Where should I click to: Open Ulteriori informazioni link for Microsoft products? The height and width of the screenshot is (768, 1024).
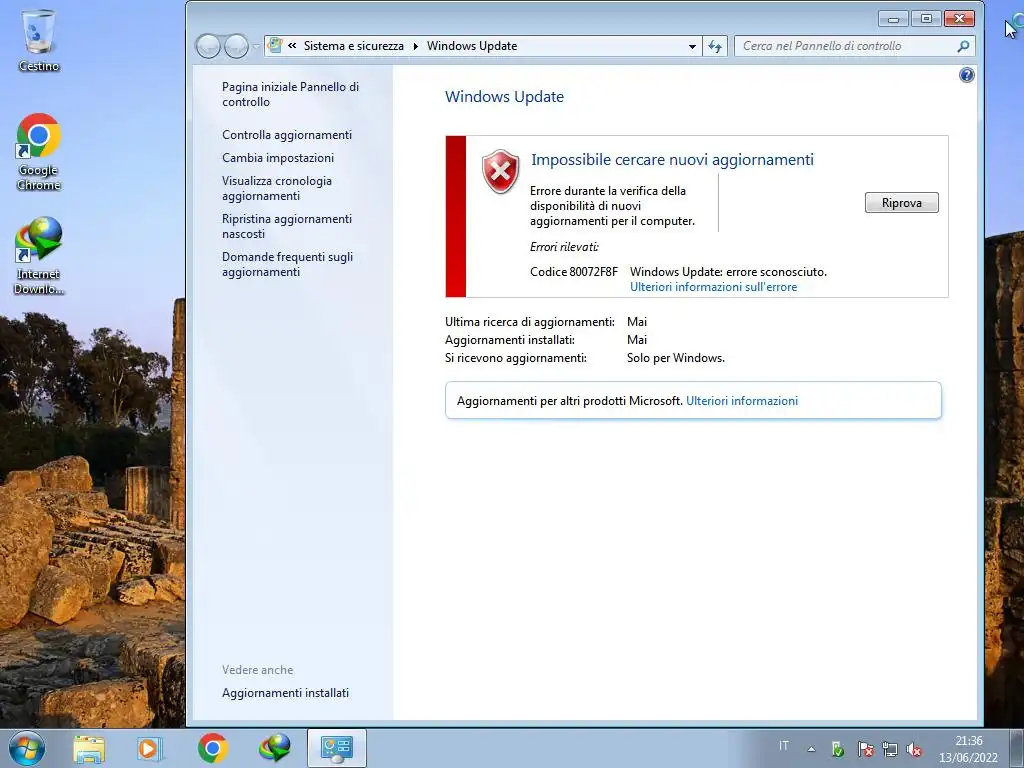pyautogui.click(x=742, y=401)
